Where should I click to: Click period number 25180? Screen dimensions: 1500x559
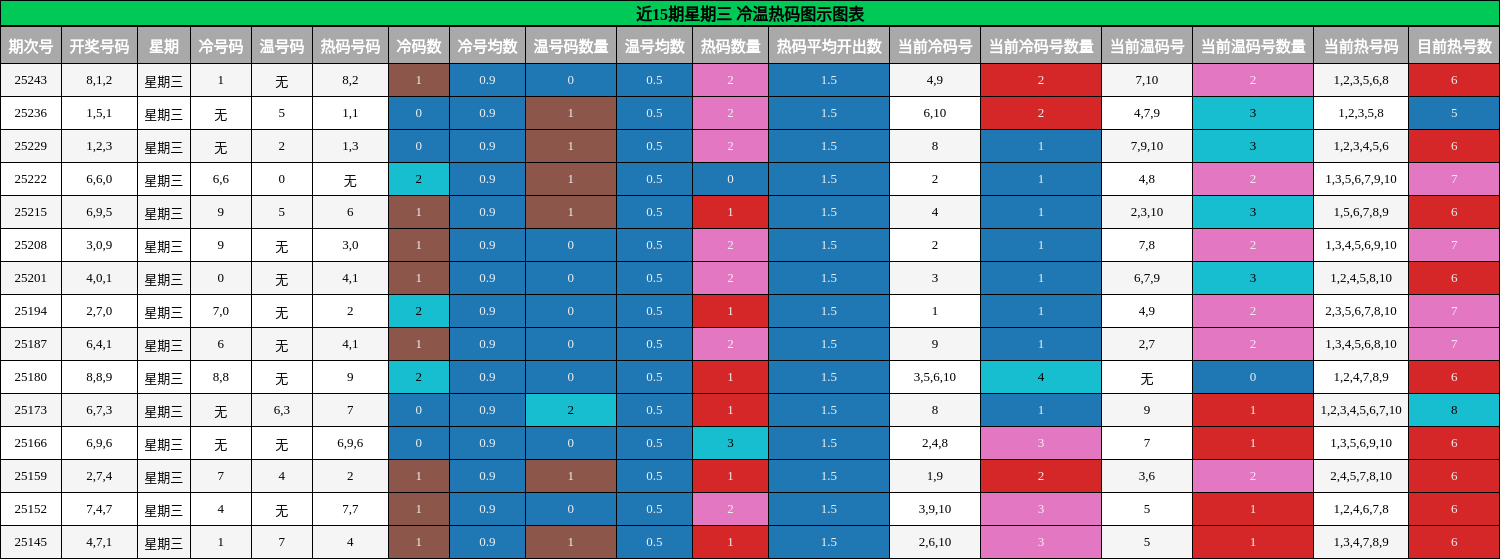(30, 377)
